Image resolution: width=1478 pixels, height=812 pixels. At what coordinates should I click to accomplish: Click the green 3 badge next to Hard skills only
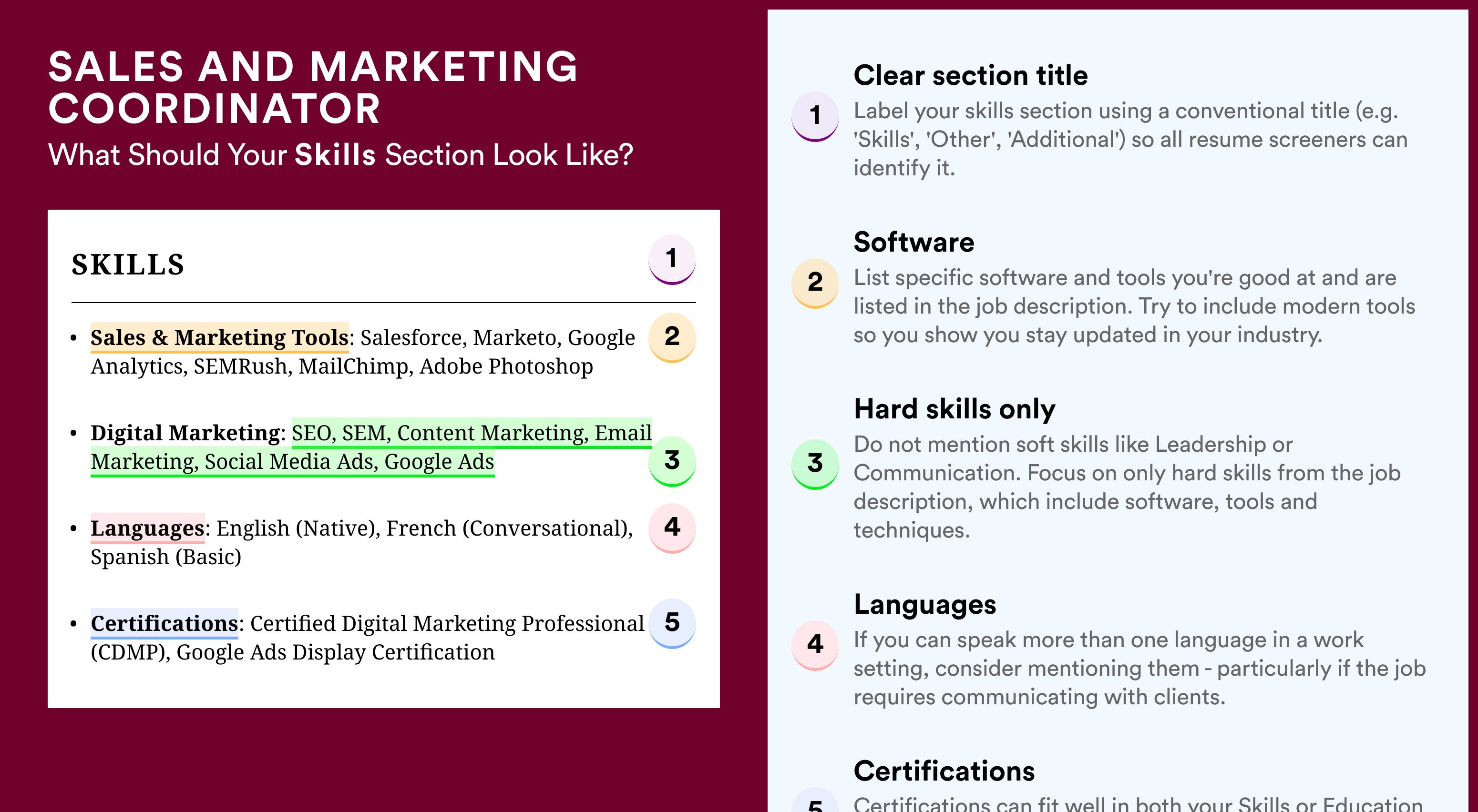pyautogui.click(x=815, y=464)
